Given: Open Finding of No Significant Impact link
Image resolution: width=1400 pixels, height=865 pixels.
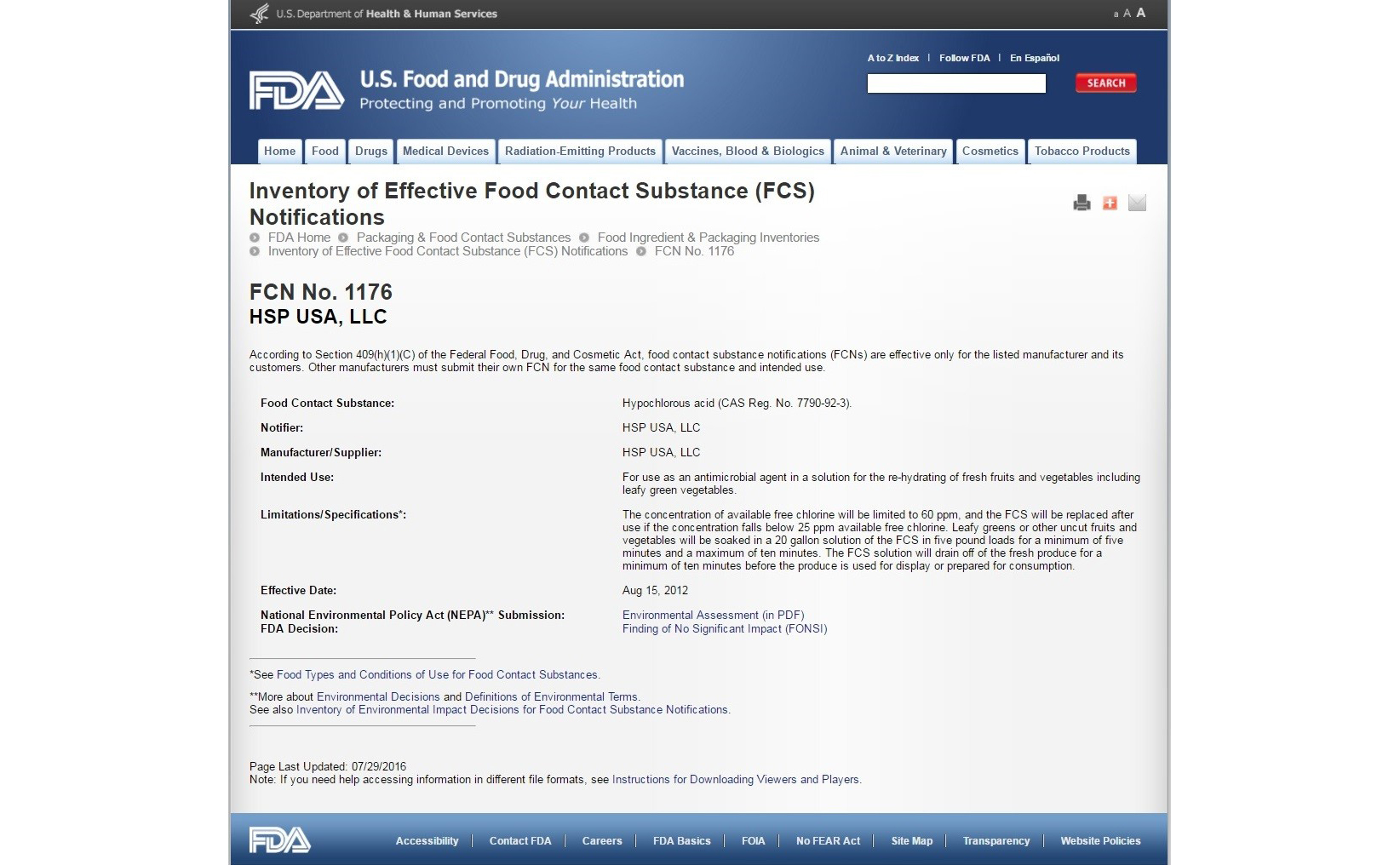Looking at the screenshot, I should coord(725,628).
